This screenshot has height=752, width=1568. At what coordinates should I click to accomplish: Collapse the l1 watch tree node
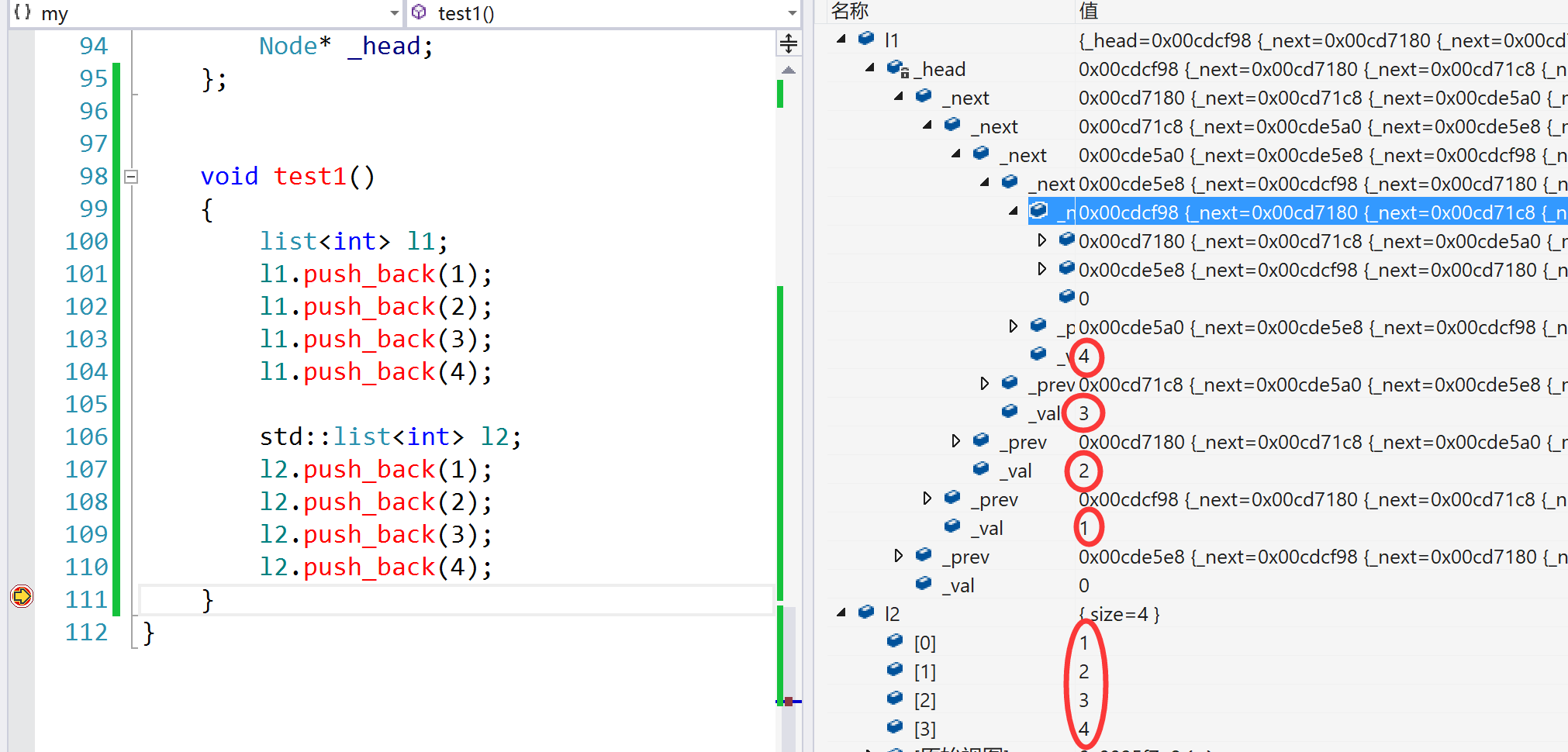click(841, 39)
